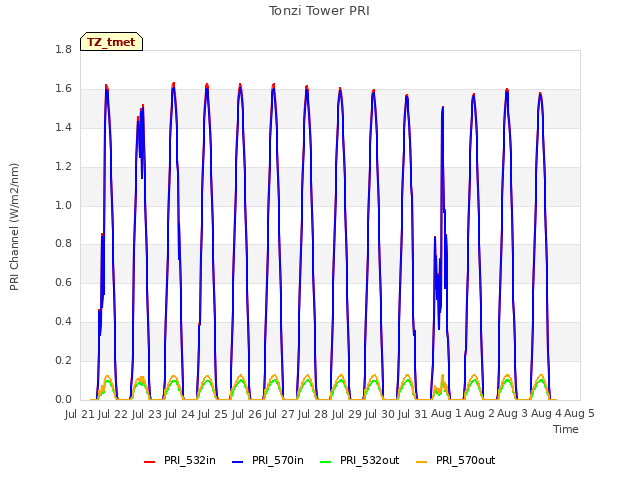This screenshot has height=480, width=640.
Task: Click the 1.6 y-axis tick value
Action: [63, 89]
